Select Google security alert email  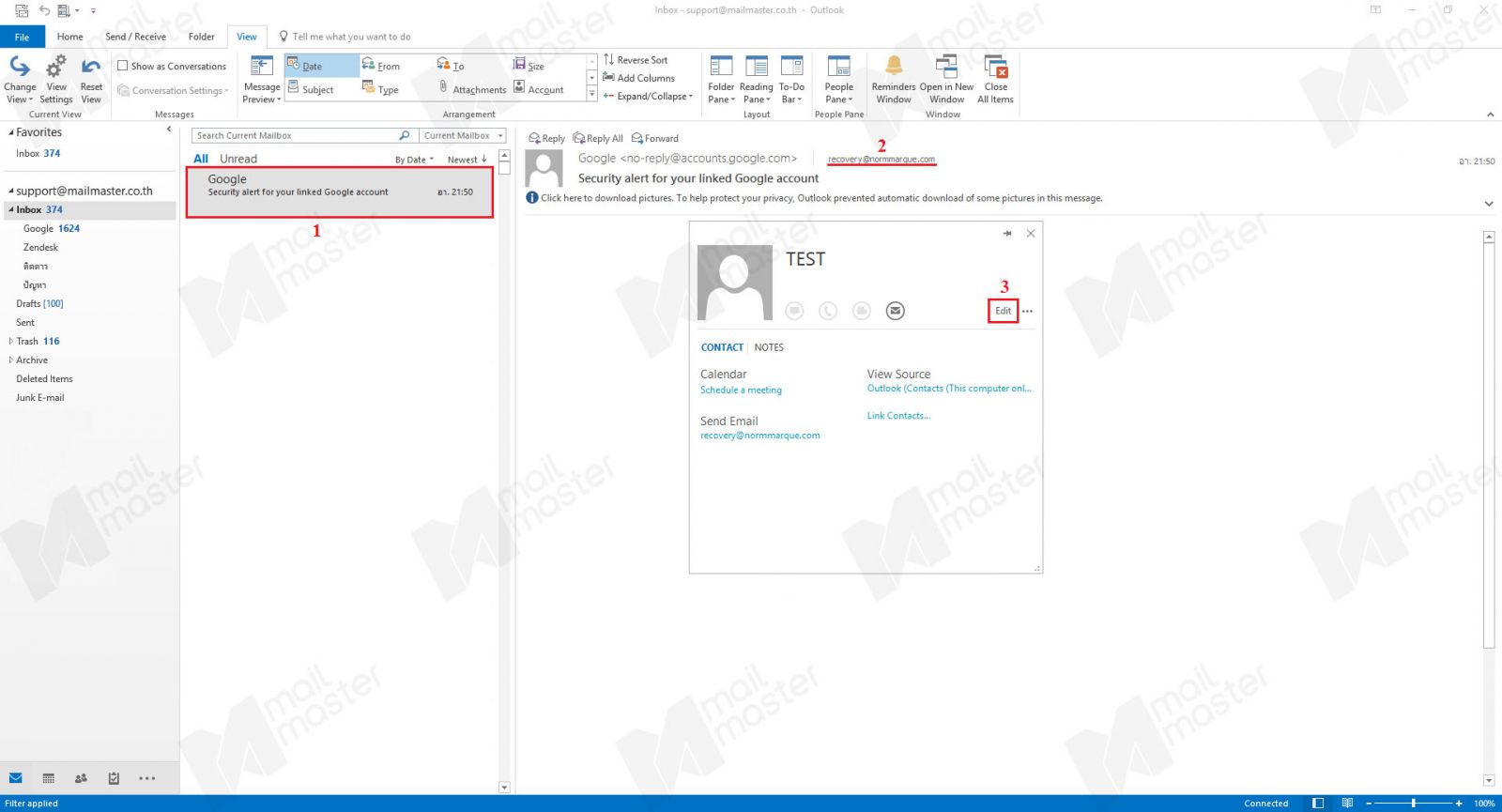tap(340, 192)
